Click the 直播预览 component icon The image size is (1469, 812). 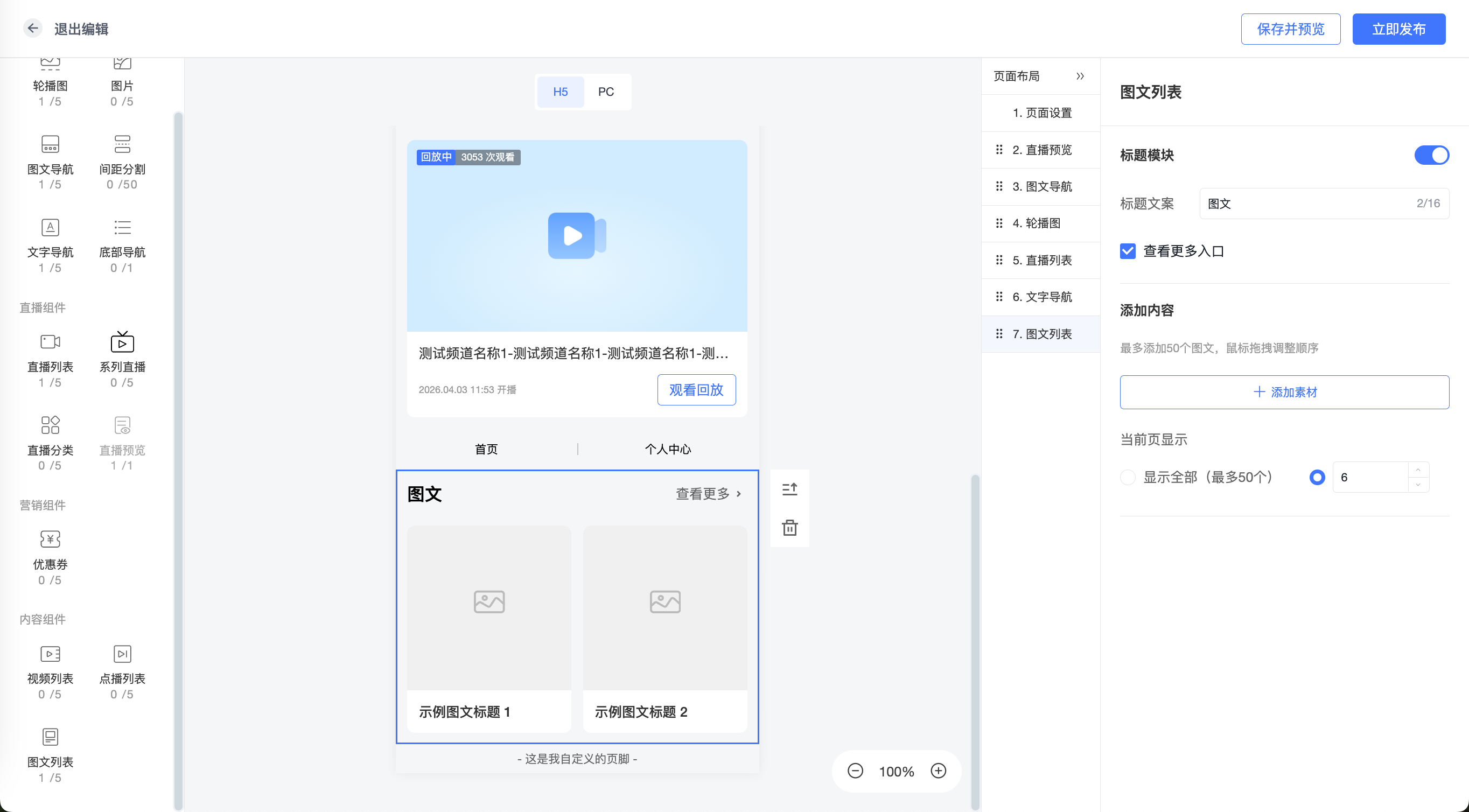click(x=122, y=425)
